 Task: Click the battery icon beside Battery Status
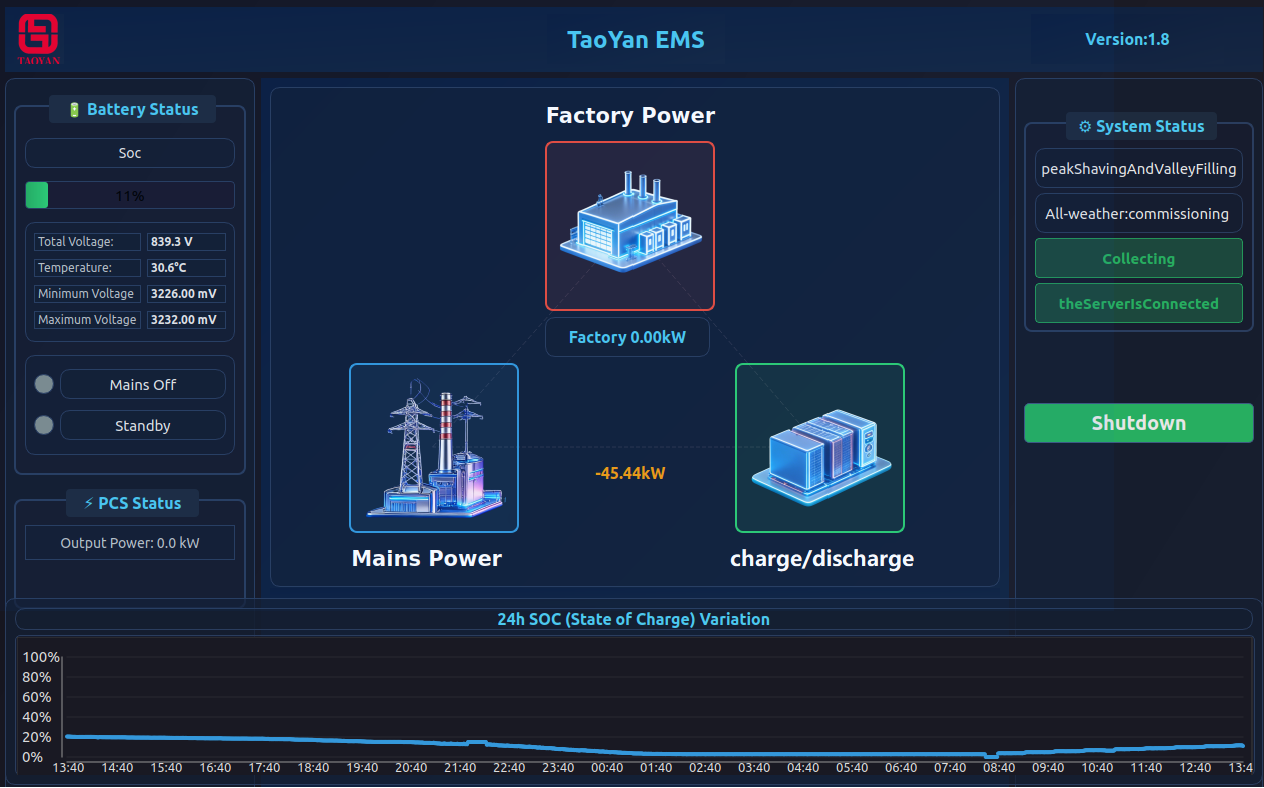[x=74, y=110]
